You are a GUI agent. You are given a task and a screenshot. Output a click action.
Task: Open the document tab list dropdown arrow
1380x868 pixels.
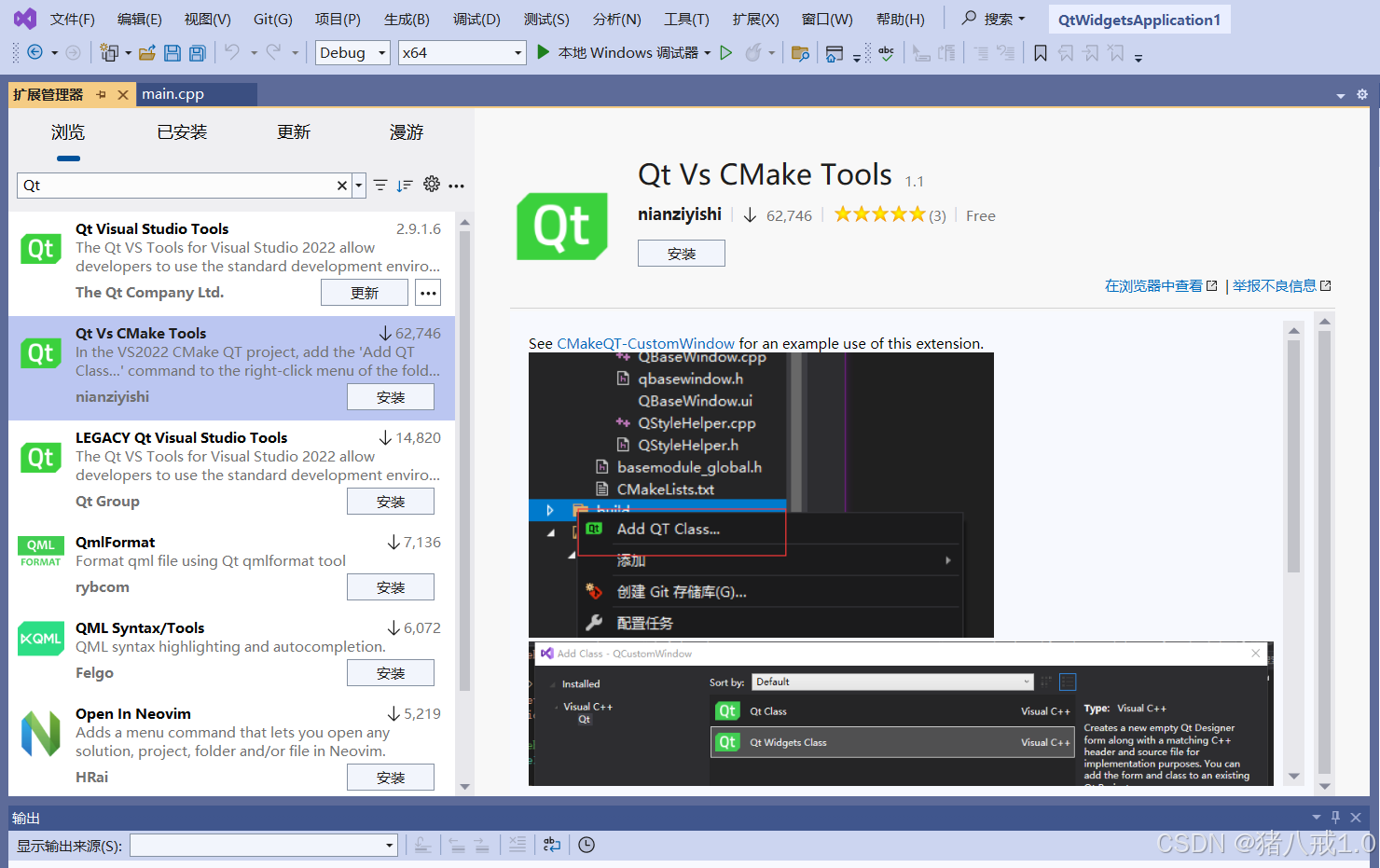[x=1341, y=95]
